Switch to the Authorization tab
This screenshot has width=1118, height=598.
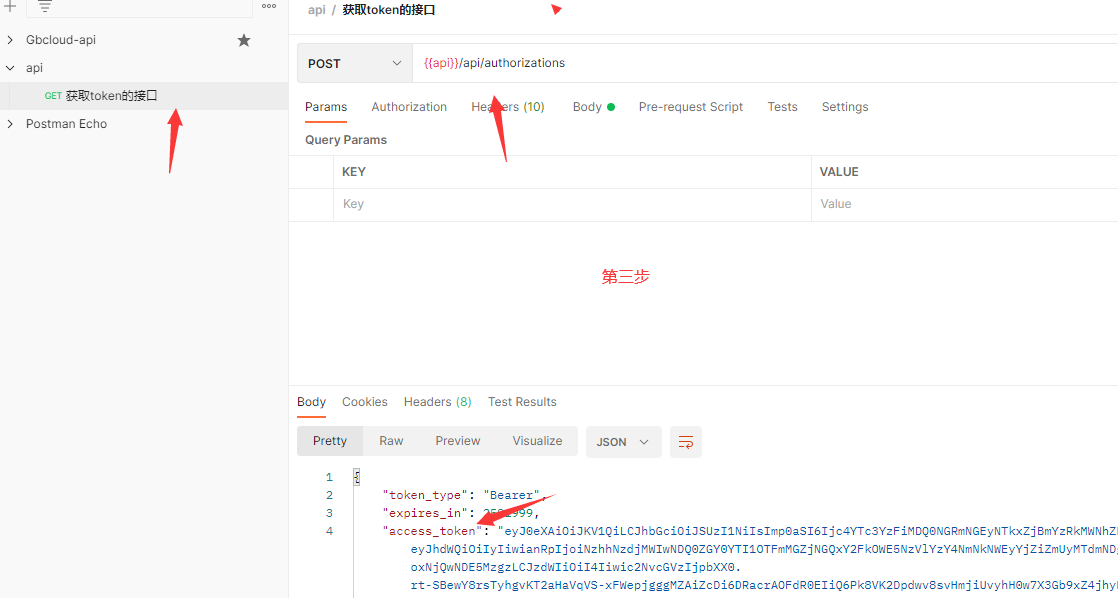tap(409, 106)
